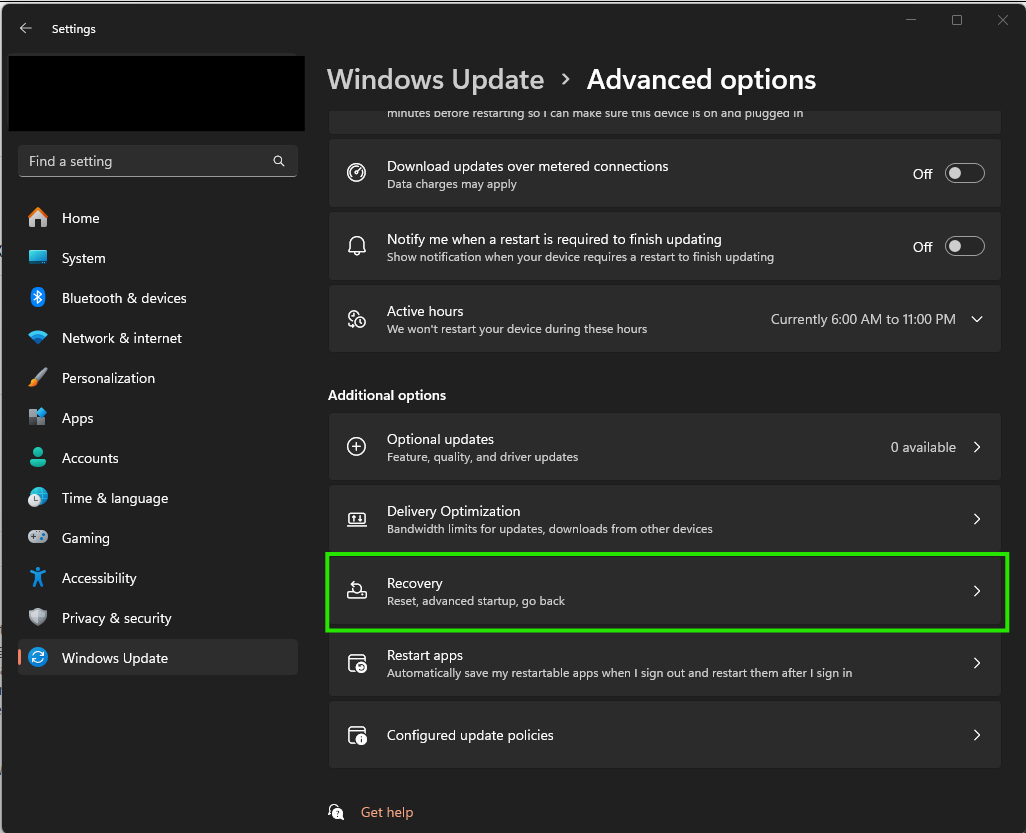Click the Home house icon
Viewport: 1026px width, 833px height.
pos(38,218)
